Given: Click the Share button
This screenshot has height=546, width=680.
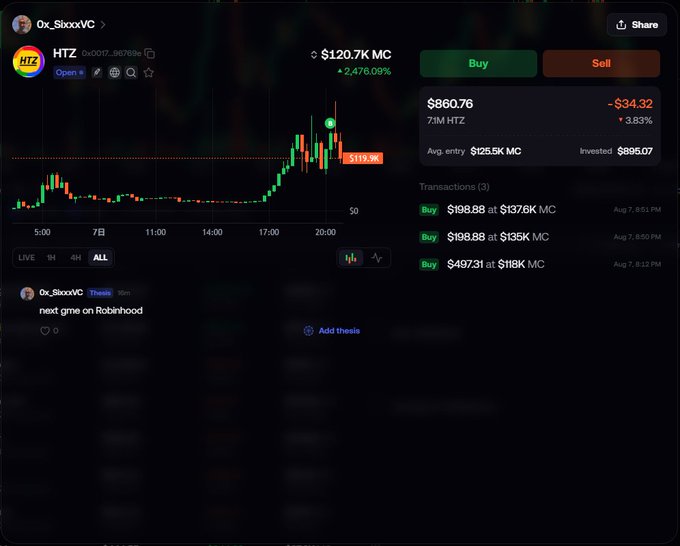Looking at the screenshot, I should pyautogui.click(x=637, y=25).
